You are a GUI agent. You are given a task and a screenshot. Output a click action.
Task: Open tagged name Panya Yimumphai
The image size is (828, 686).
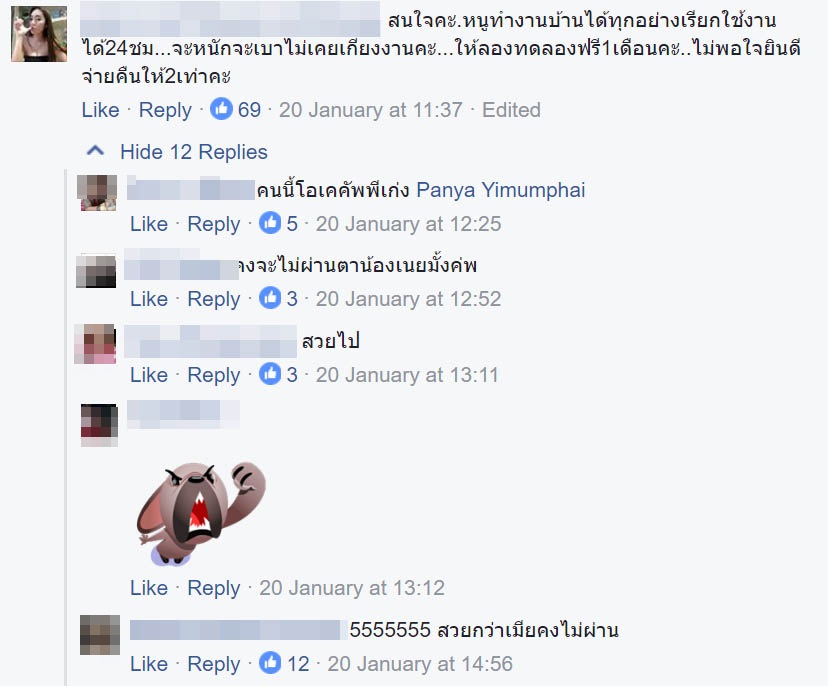[x=501, y=190]
